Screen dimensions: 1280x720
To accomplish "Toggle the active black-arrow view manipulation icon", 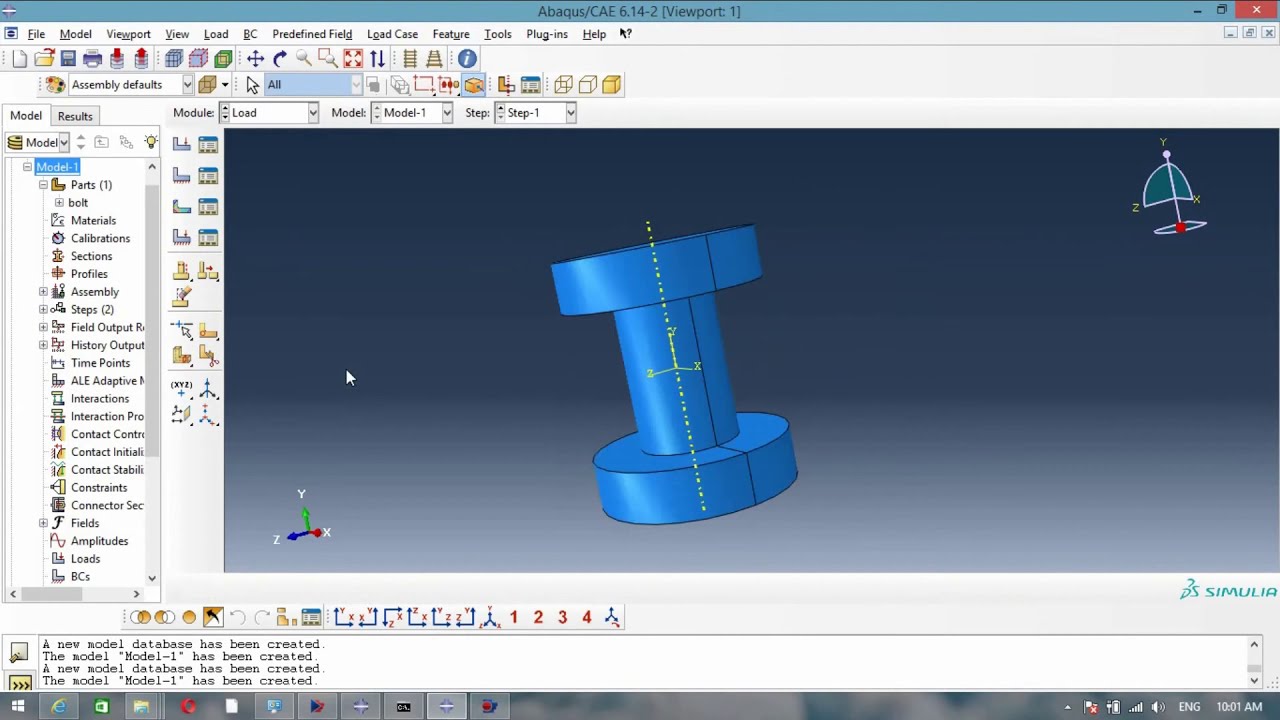I will 213,618.
